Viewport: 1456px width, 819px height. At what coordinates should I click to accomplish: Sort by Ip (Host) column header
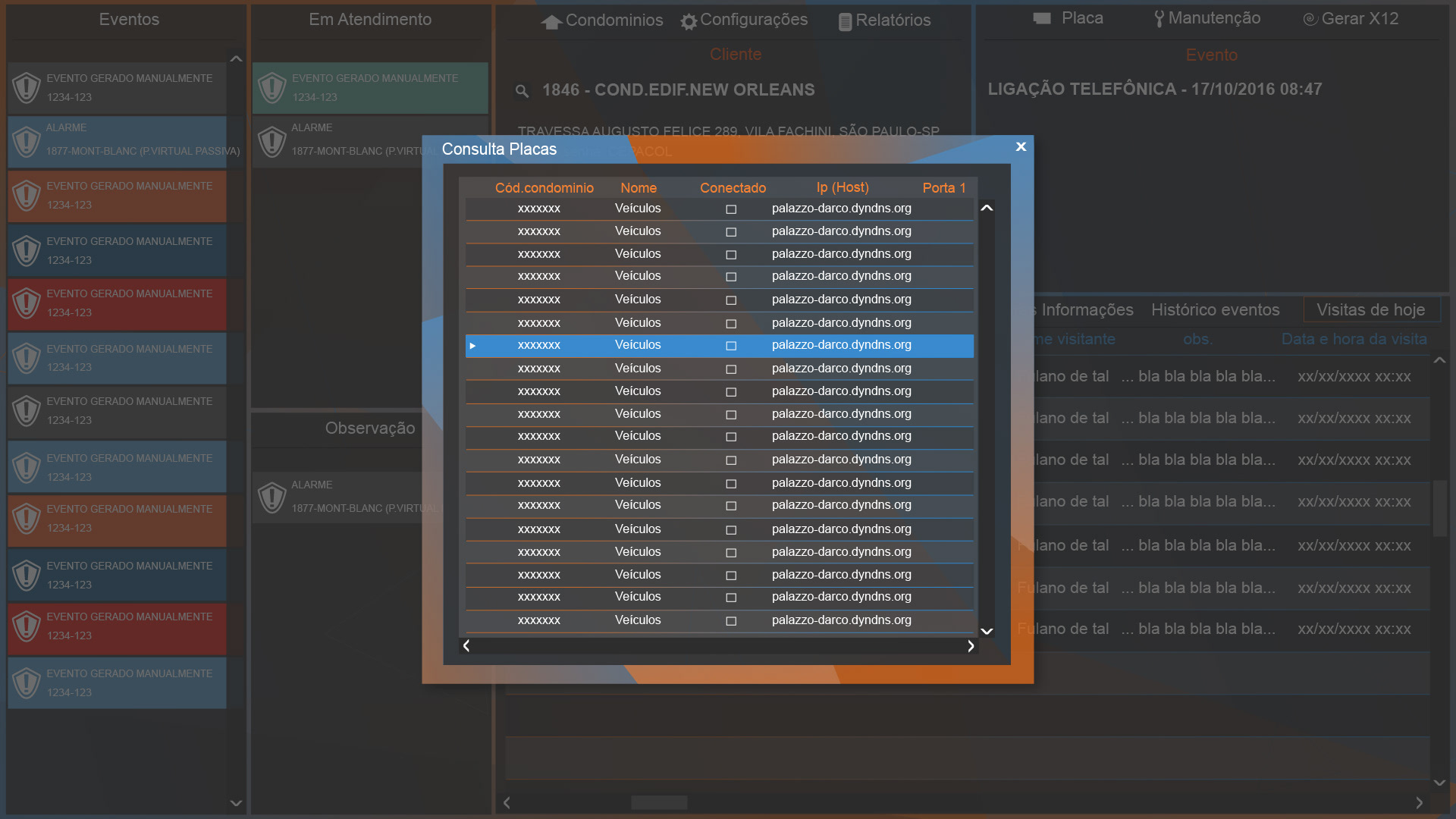843,187
